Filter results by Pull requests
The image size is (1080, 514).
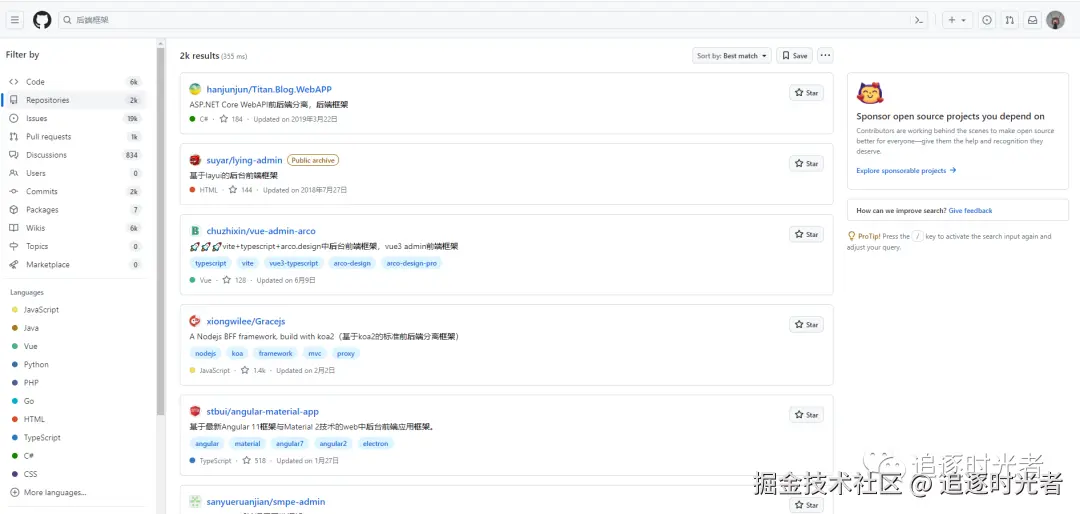74,136
